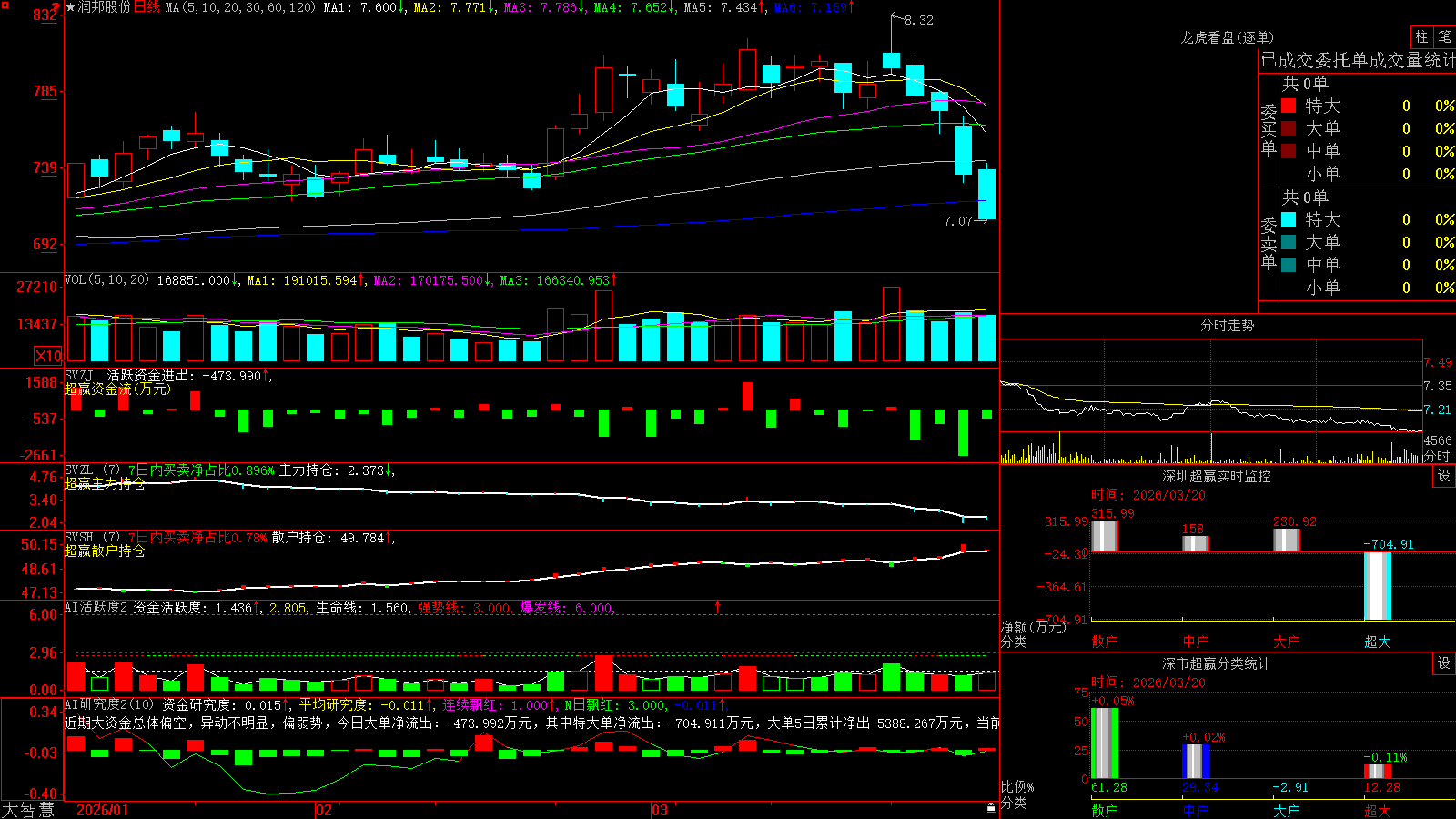
Task: Select the 02 month timeline marker
Action: click(324, 810)
